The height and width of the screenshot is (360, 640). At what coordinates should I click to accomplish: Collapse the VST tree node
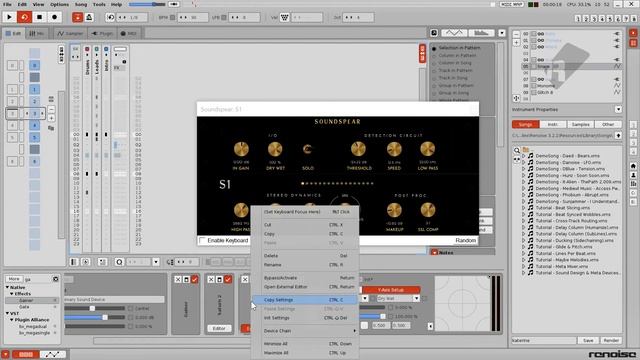click(x=7, y=313)
